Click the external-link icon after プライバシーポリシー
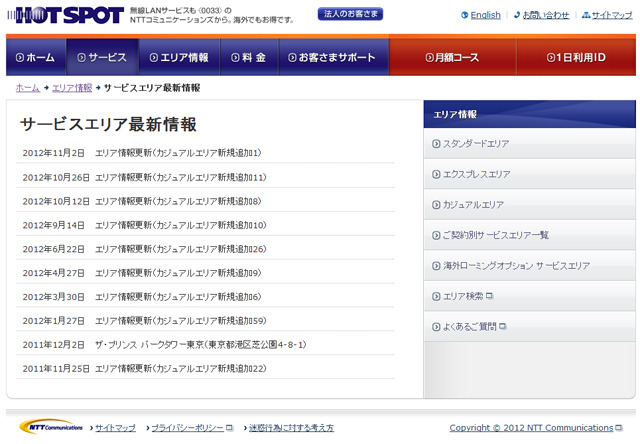The image size is (640, 444). (230, 428)
